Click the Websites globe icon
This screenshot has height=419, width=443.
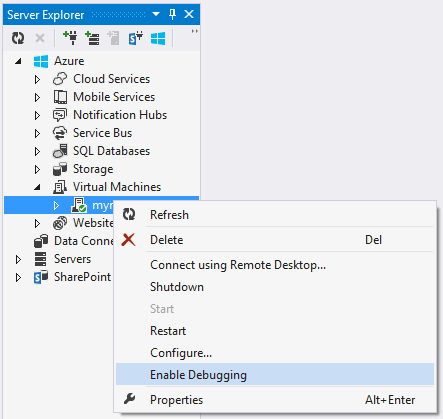60,223
